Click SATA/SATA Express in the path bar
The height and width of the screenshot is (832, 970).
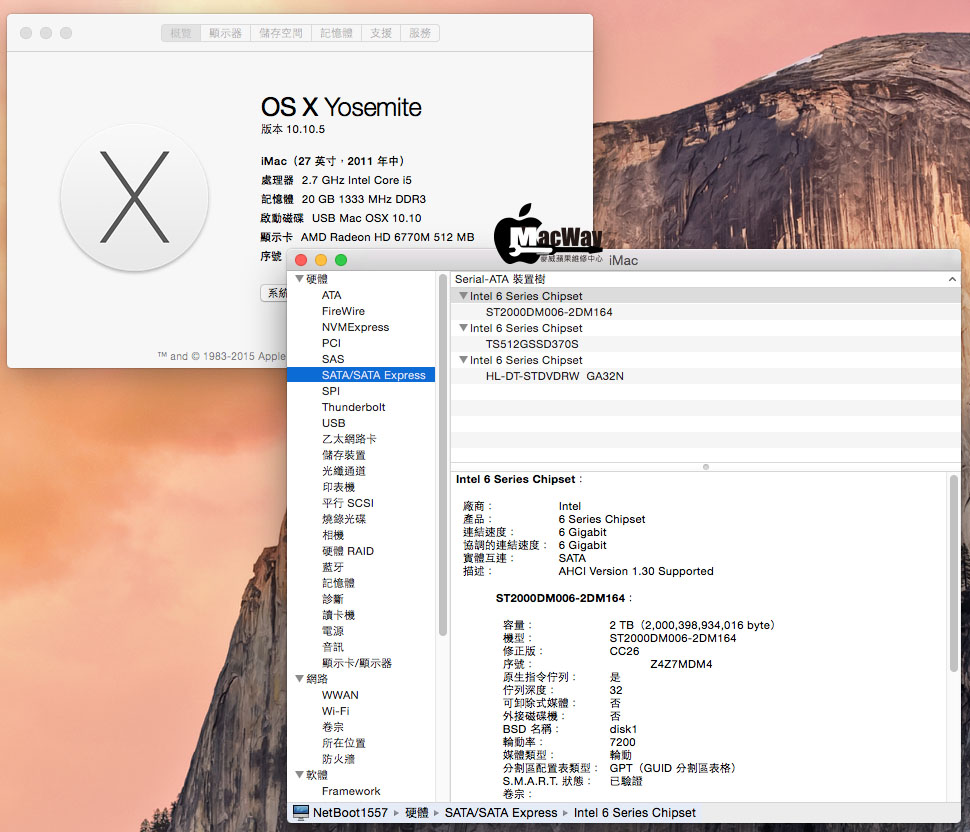coord(500,812)
